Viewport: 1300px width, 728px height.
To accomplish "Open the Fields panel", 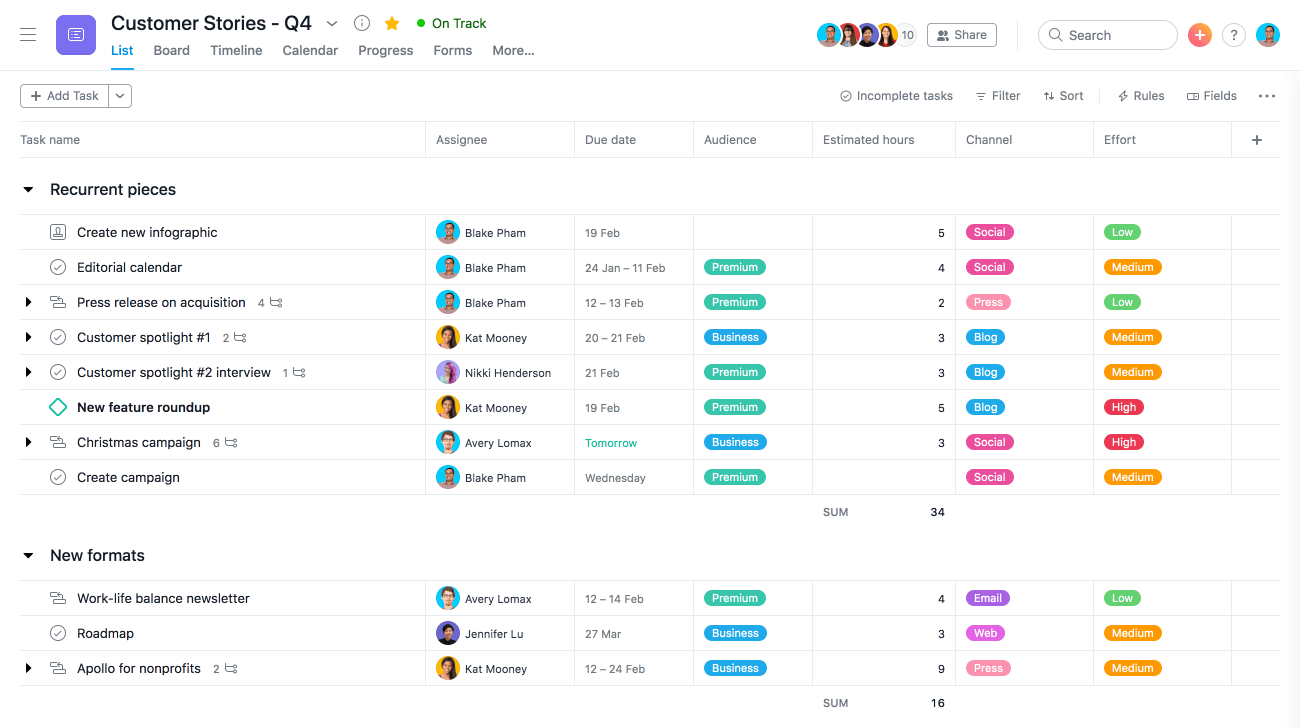I will [x=1212, y=95].
